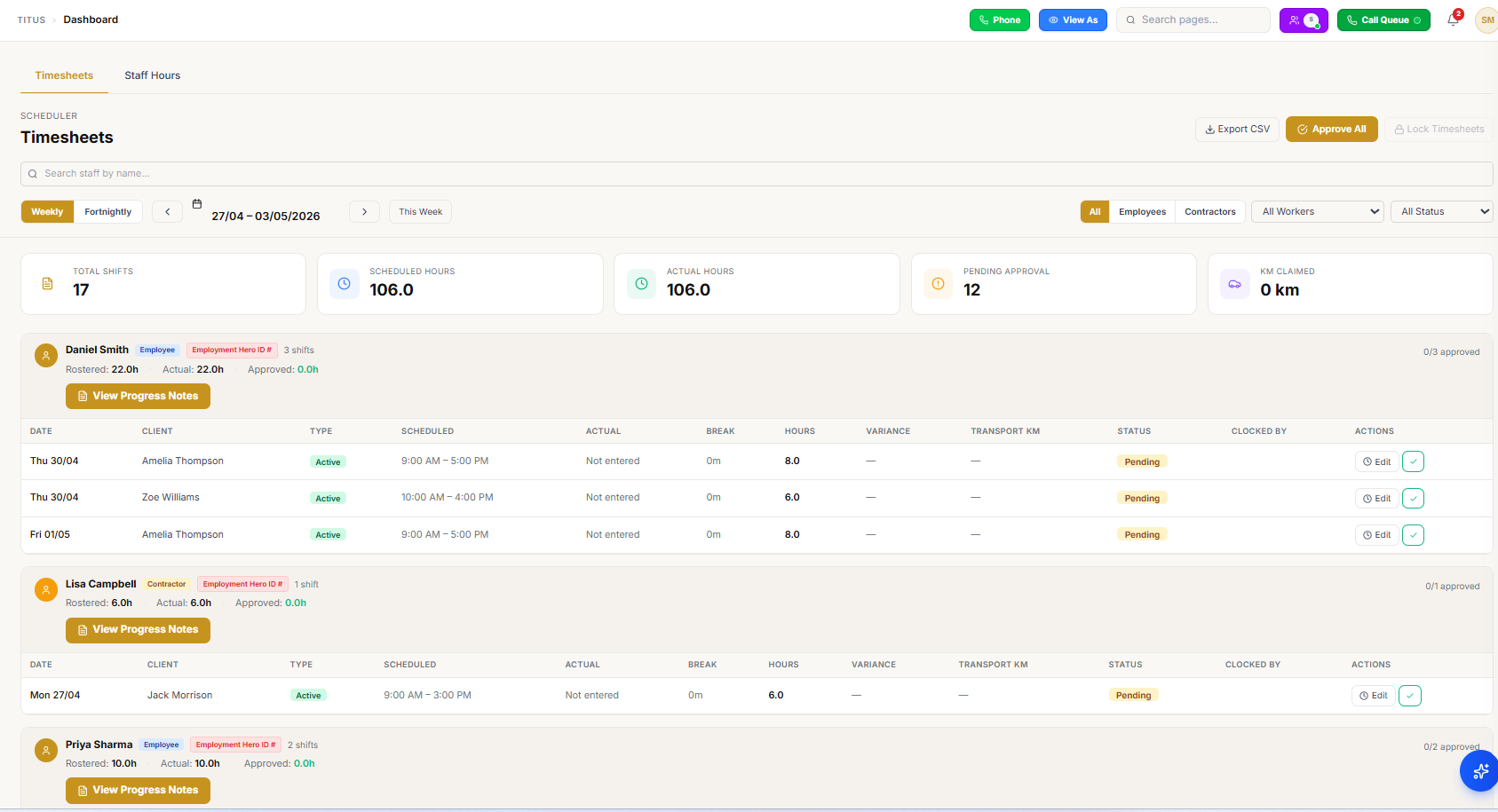Edit the Zoe Williams shift
Image resolution: width=1498 pixels, height=812 pixels.
(1377, 499)
